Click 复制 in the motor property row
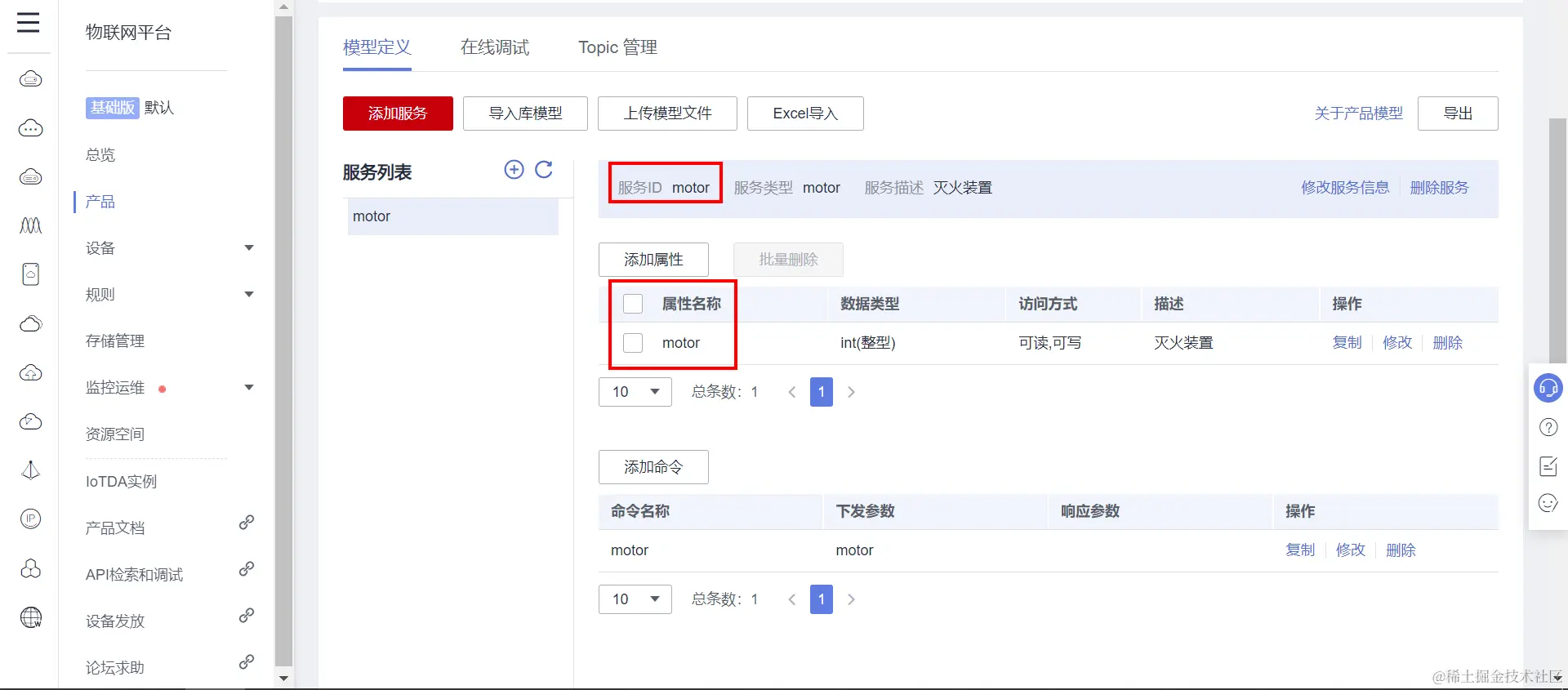The height and width of the screenshot is (690, 1568). tap(1347, 343)
